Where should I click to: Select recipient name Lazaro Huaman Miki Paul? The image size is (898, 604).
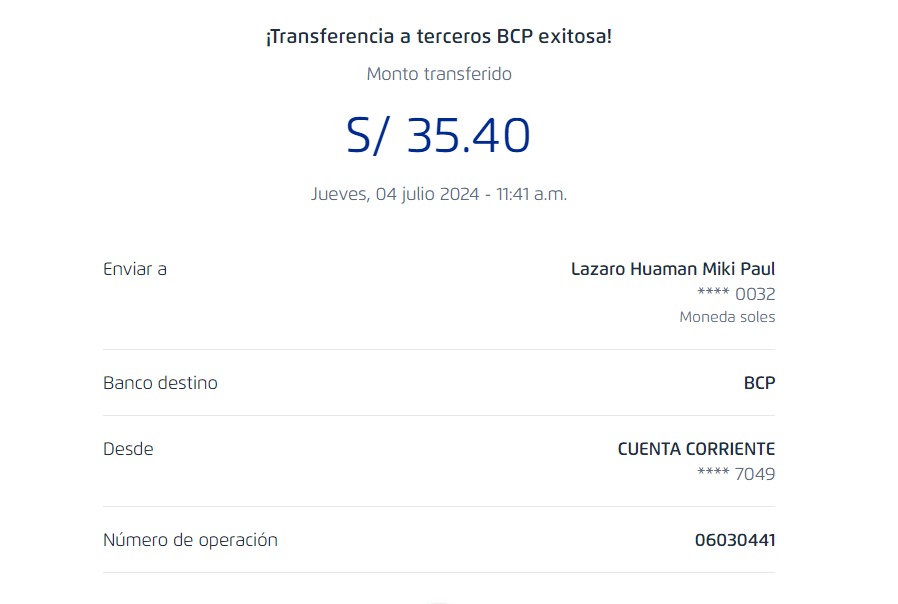(x=672, y=269)
